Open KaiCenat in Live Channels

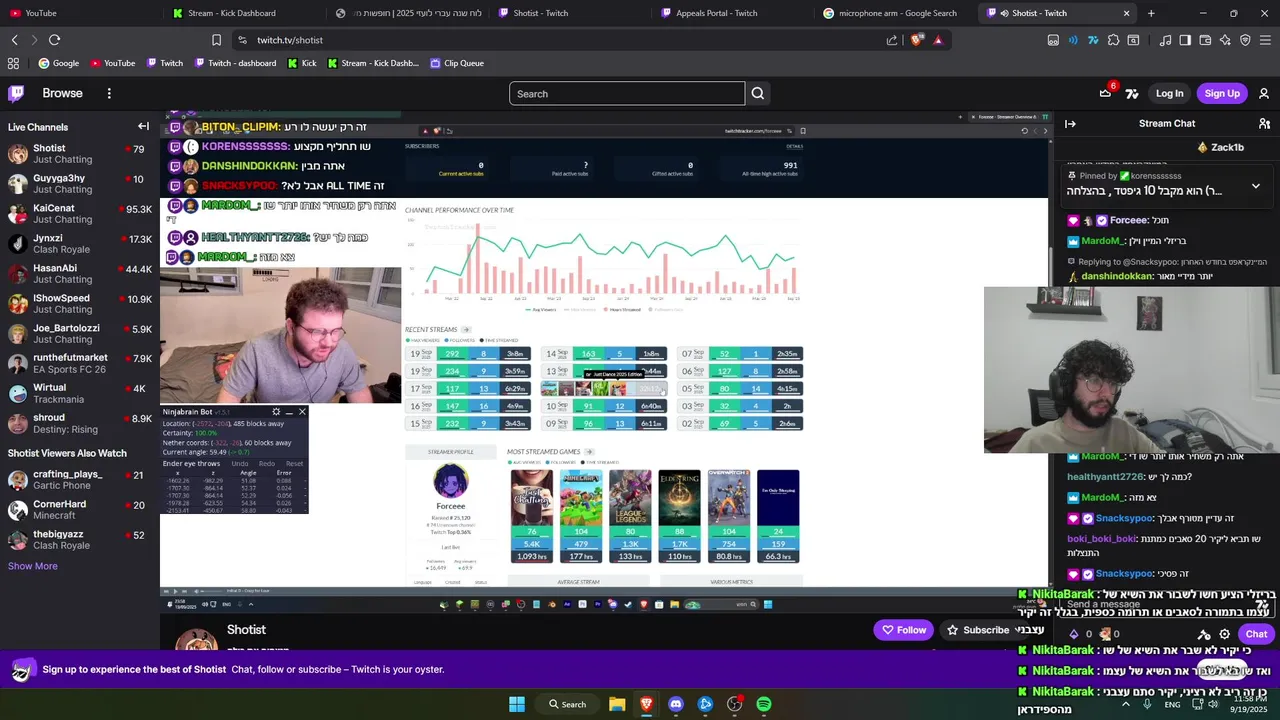(x=78, y=213)
